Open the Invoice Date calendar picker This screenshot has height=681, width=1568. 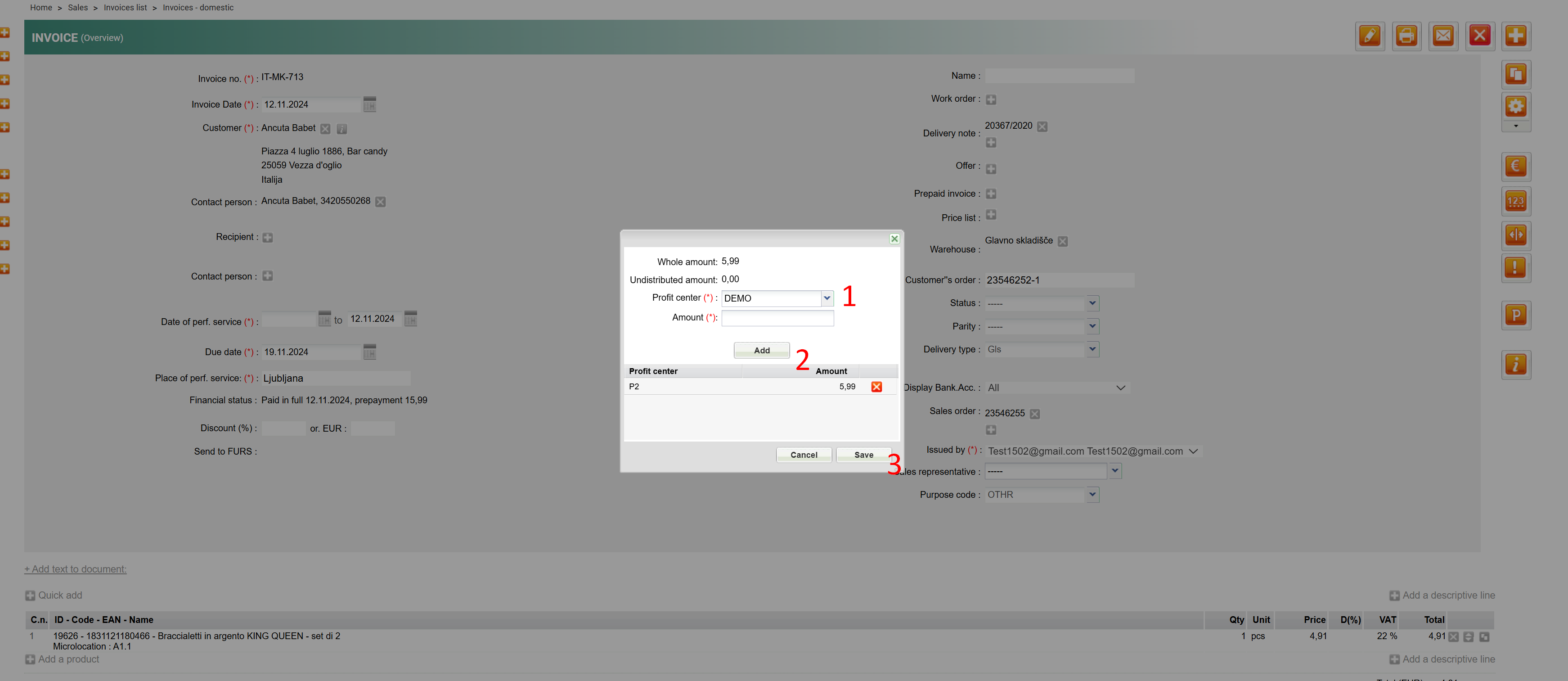[x=369, y=105]
